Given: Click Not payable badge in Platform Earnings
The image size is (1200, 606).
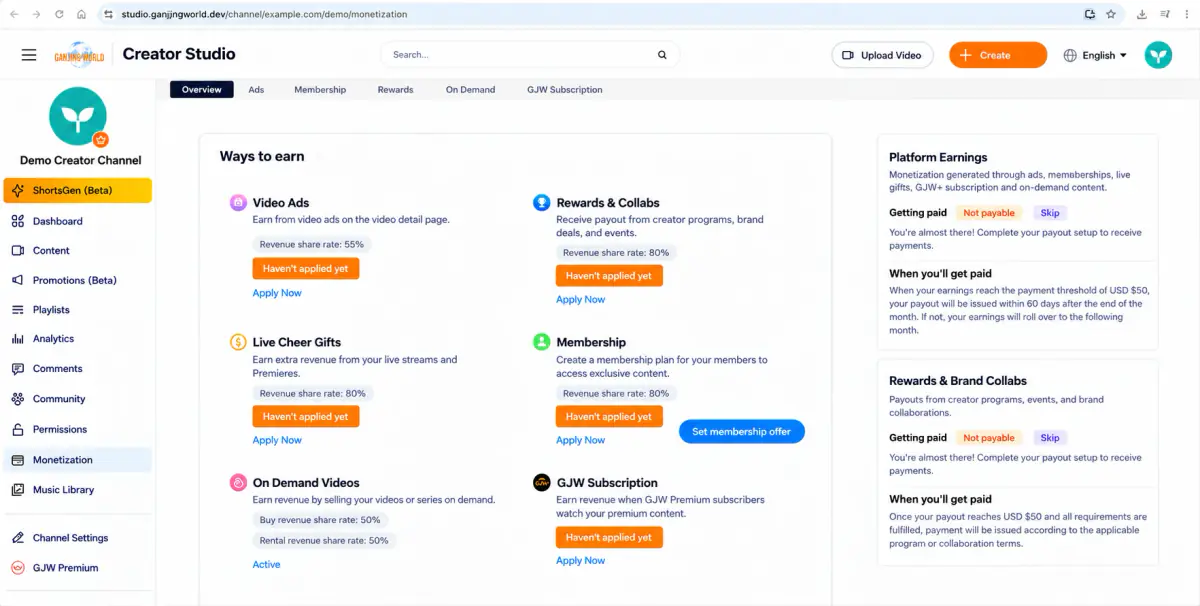Looking at the screenshot, I should pyautogui.click(x=989, y=213).
